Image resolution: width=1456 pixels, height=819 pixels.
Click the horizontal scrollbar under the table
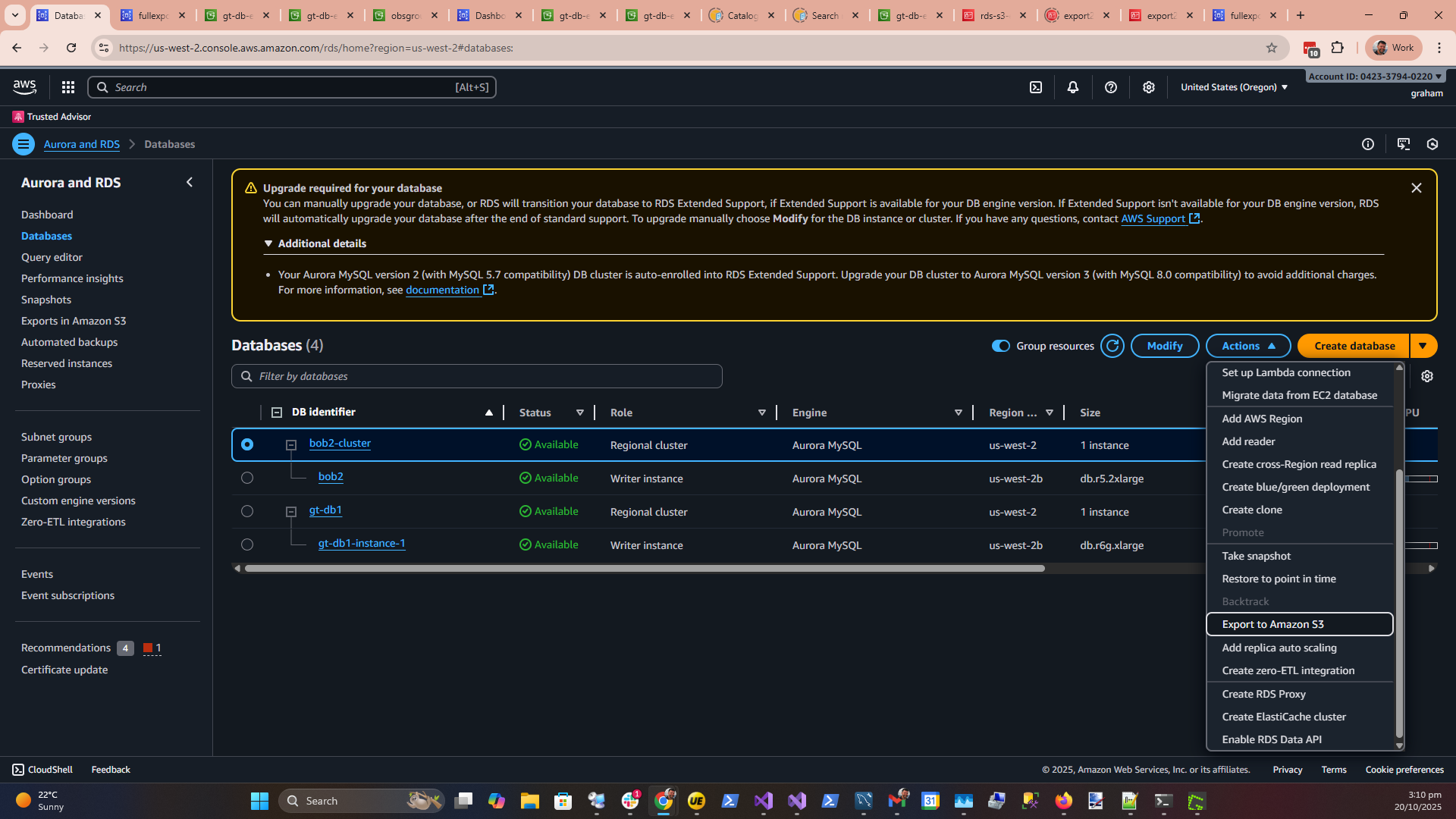[645, 568]
